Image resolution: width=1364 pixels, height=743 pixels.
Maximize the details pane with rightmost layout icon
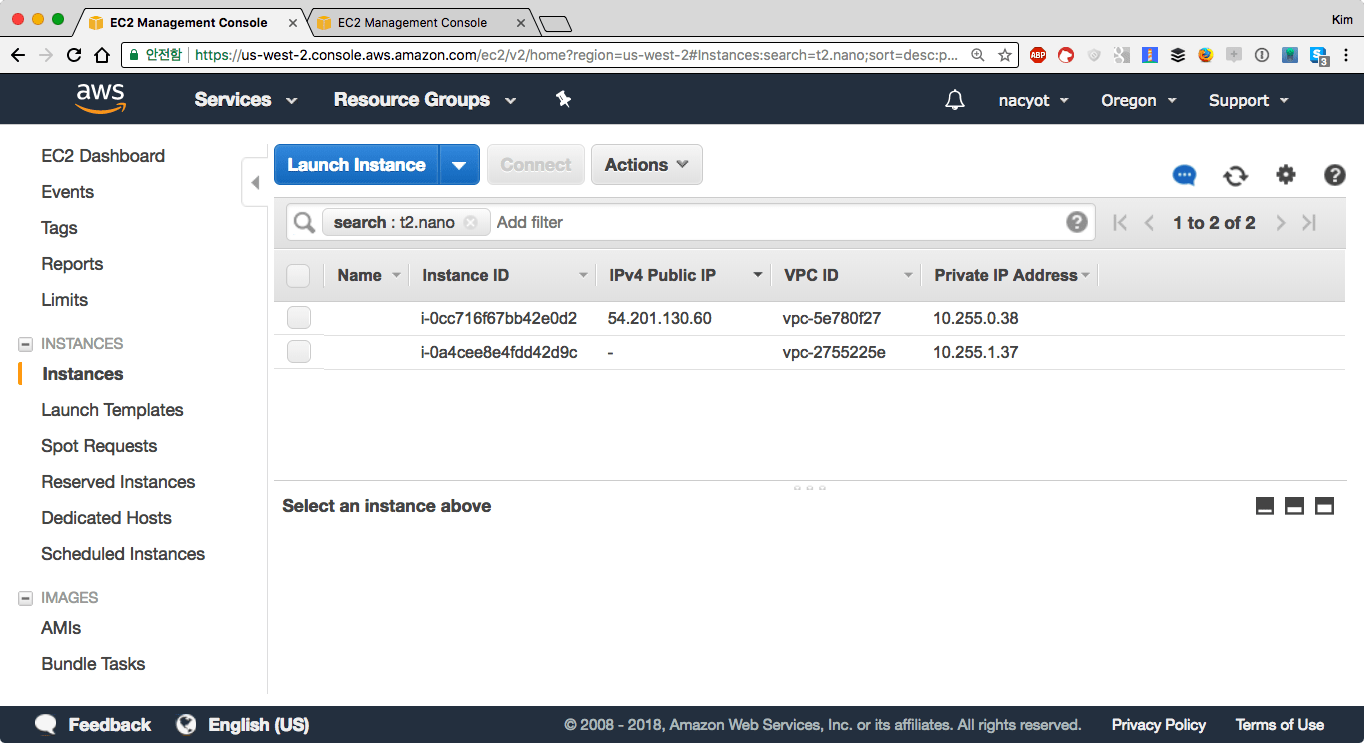tap(1324, 506)
